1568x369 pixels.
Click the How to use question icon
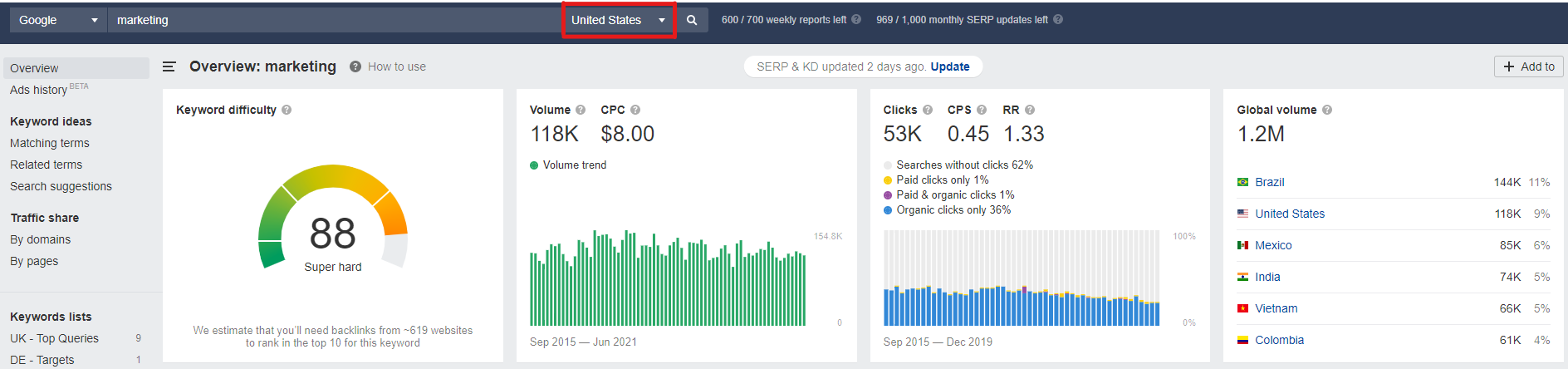click(355, 66)
